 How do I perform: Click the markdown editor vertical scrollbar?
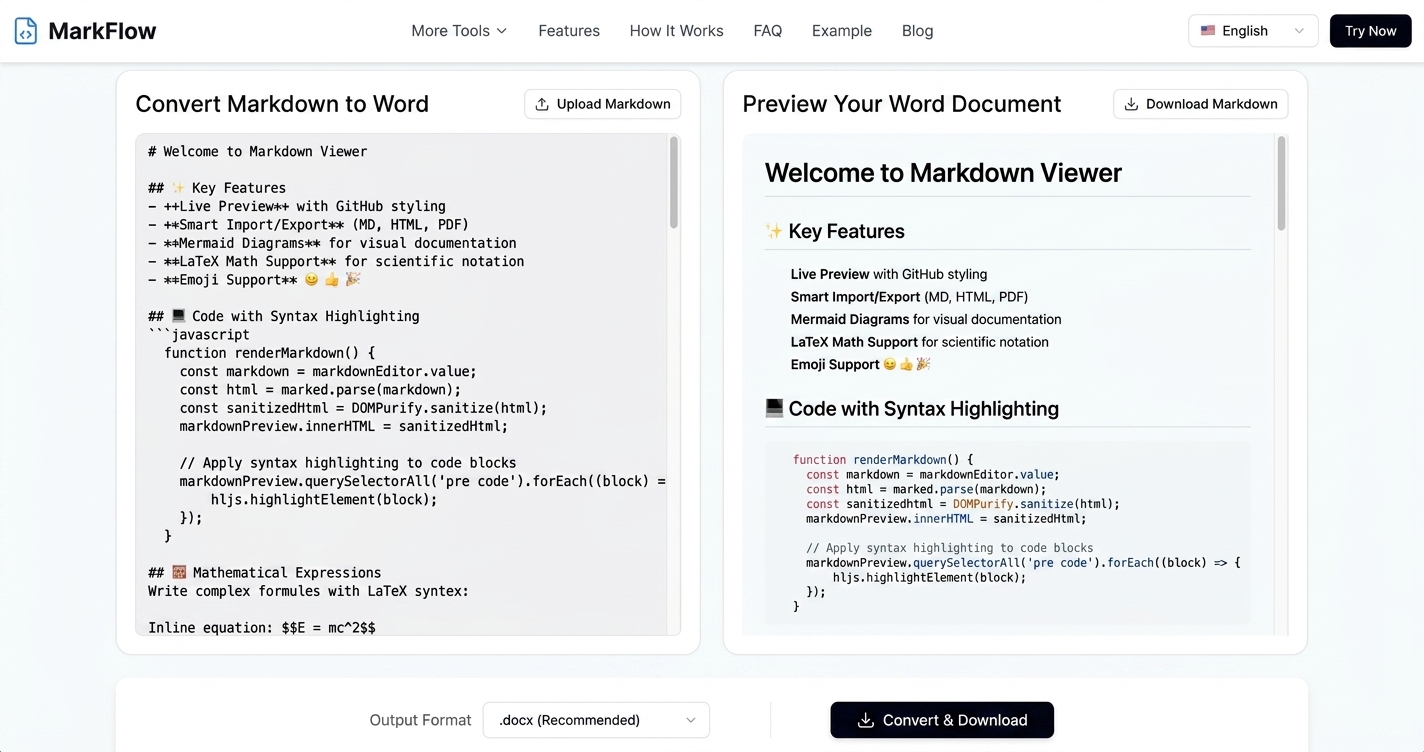click(674, 182)
